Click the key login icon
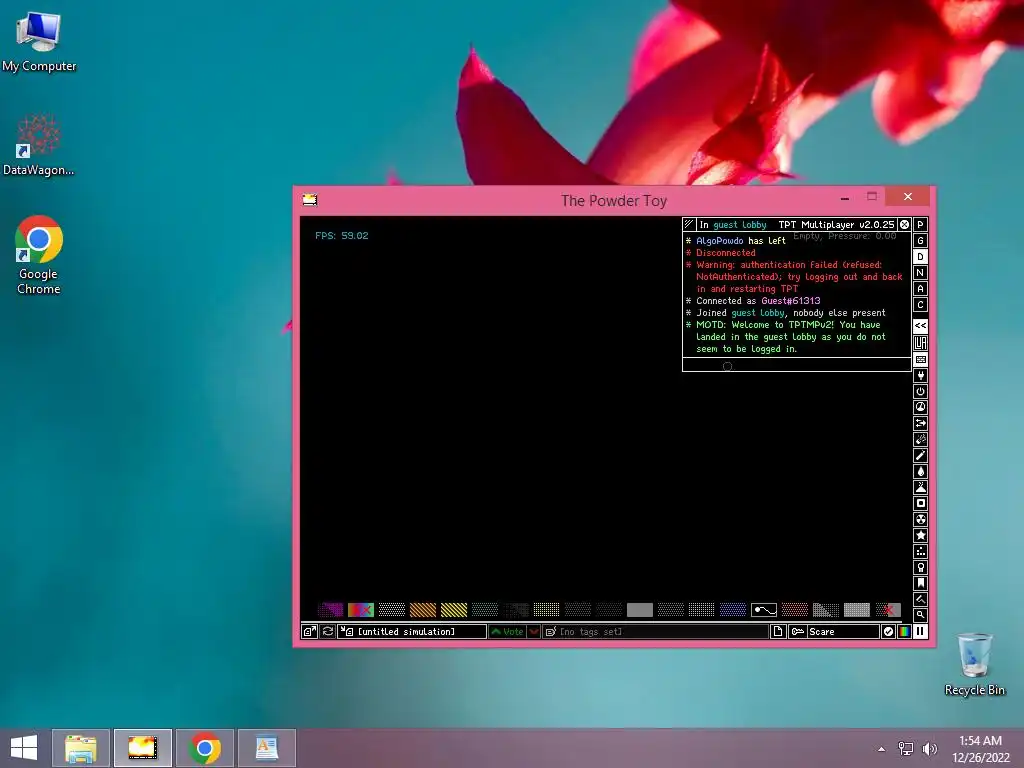This screenshot has width=1024, height=768. (x=797, y=632)
